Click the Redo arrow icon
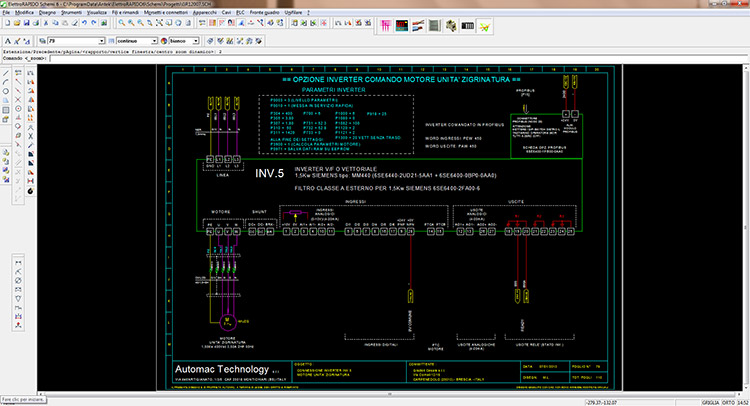This screenshot has height=406, width=750. (x=94, y=23)
